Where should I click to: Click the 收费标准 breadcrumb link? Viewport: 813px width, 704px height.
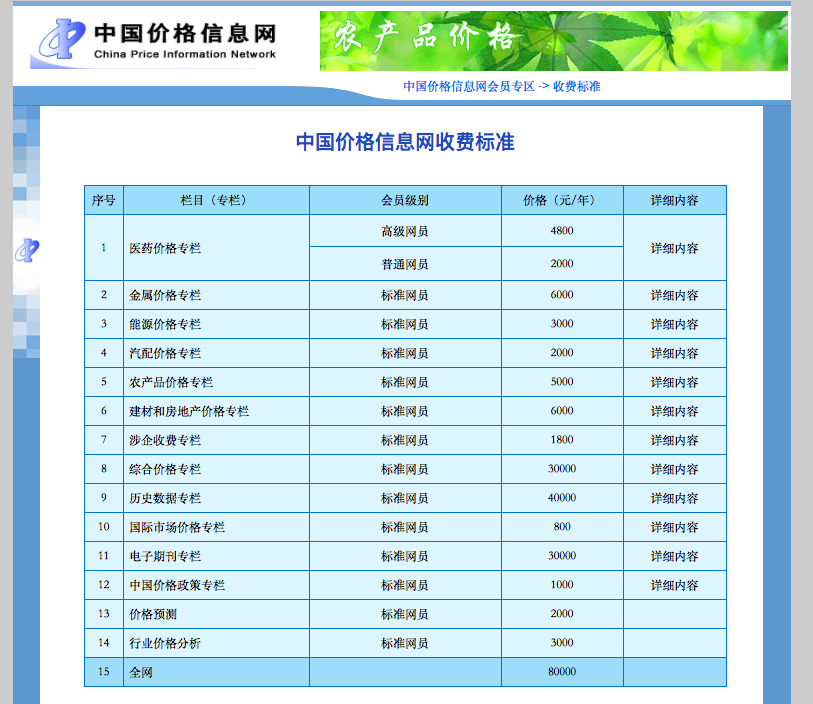click(x=577, y=87)
